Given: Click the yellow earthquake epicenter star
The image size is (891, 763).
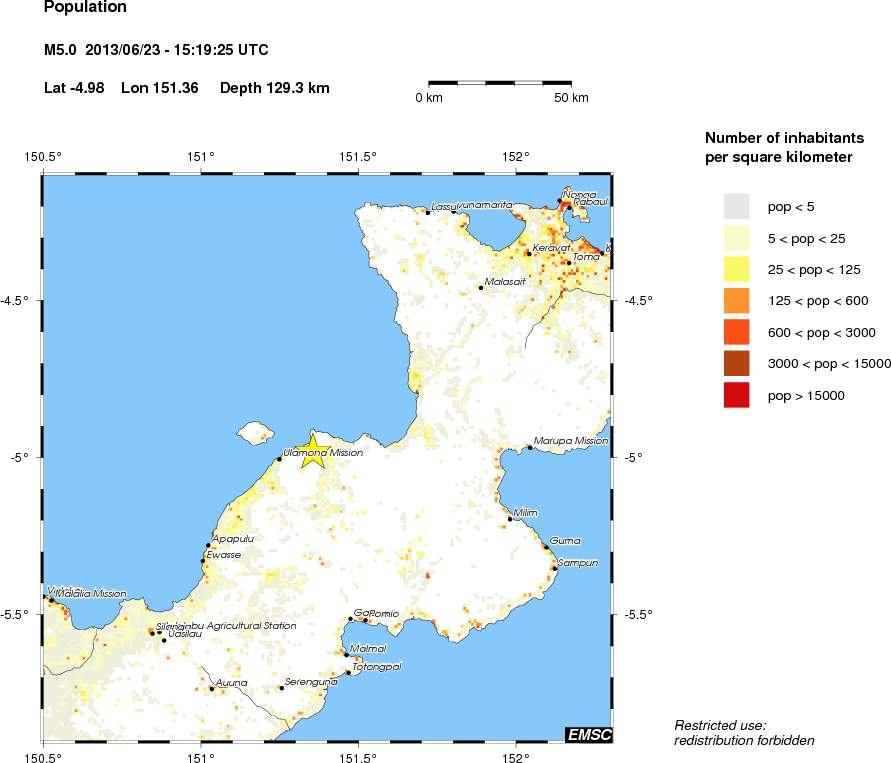Looking at the screenshot, I should coord(315,450).
